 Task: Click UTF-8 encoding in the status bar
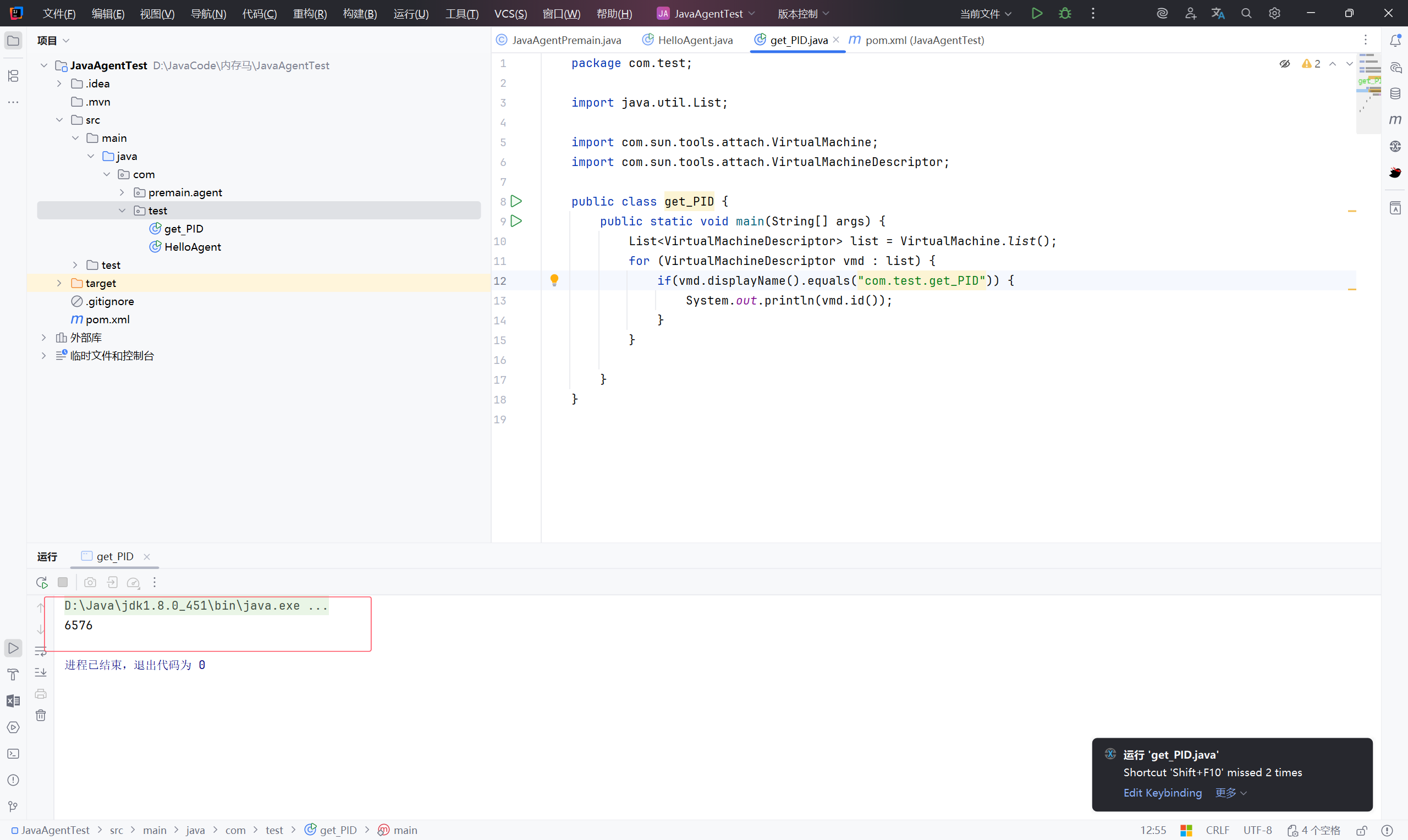1257,830
